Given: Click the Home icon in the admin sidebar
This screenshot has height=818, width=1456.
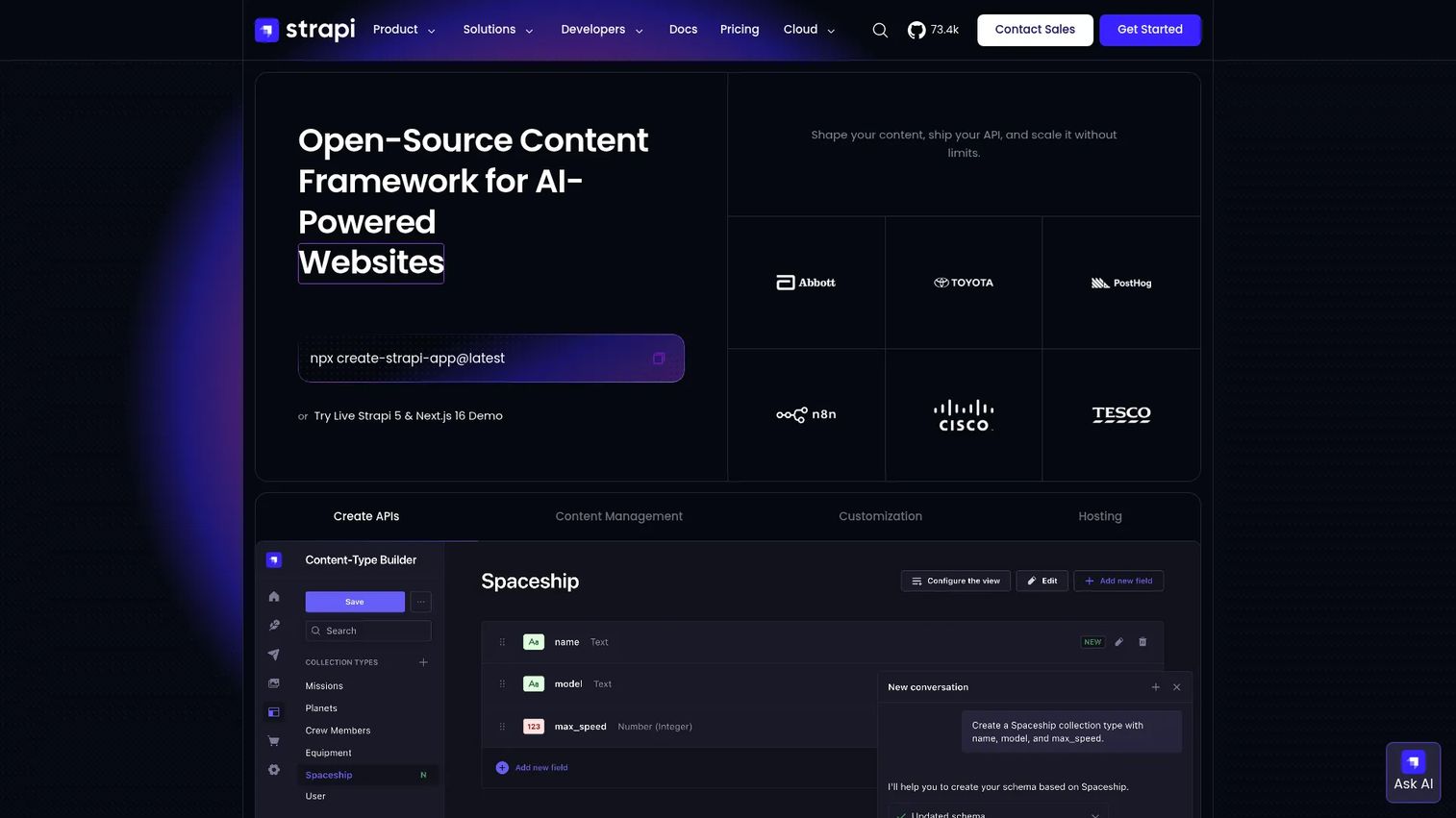Looking at the screenshot, I should pyautogui.click(x=274, y=597).
